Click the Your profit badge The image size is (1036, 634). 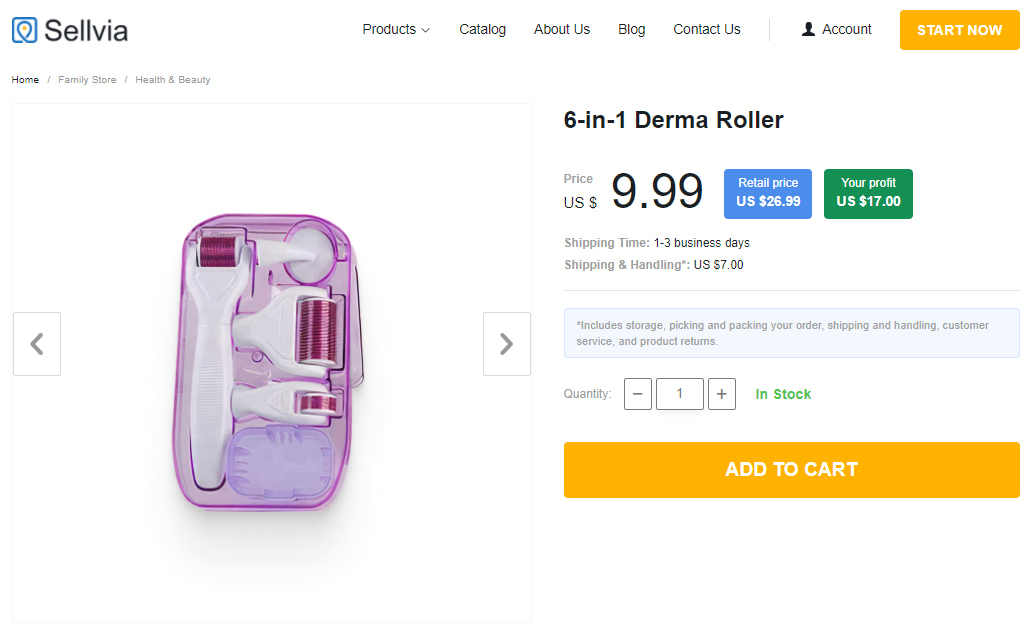[867, 192]
